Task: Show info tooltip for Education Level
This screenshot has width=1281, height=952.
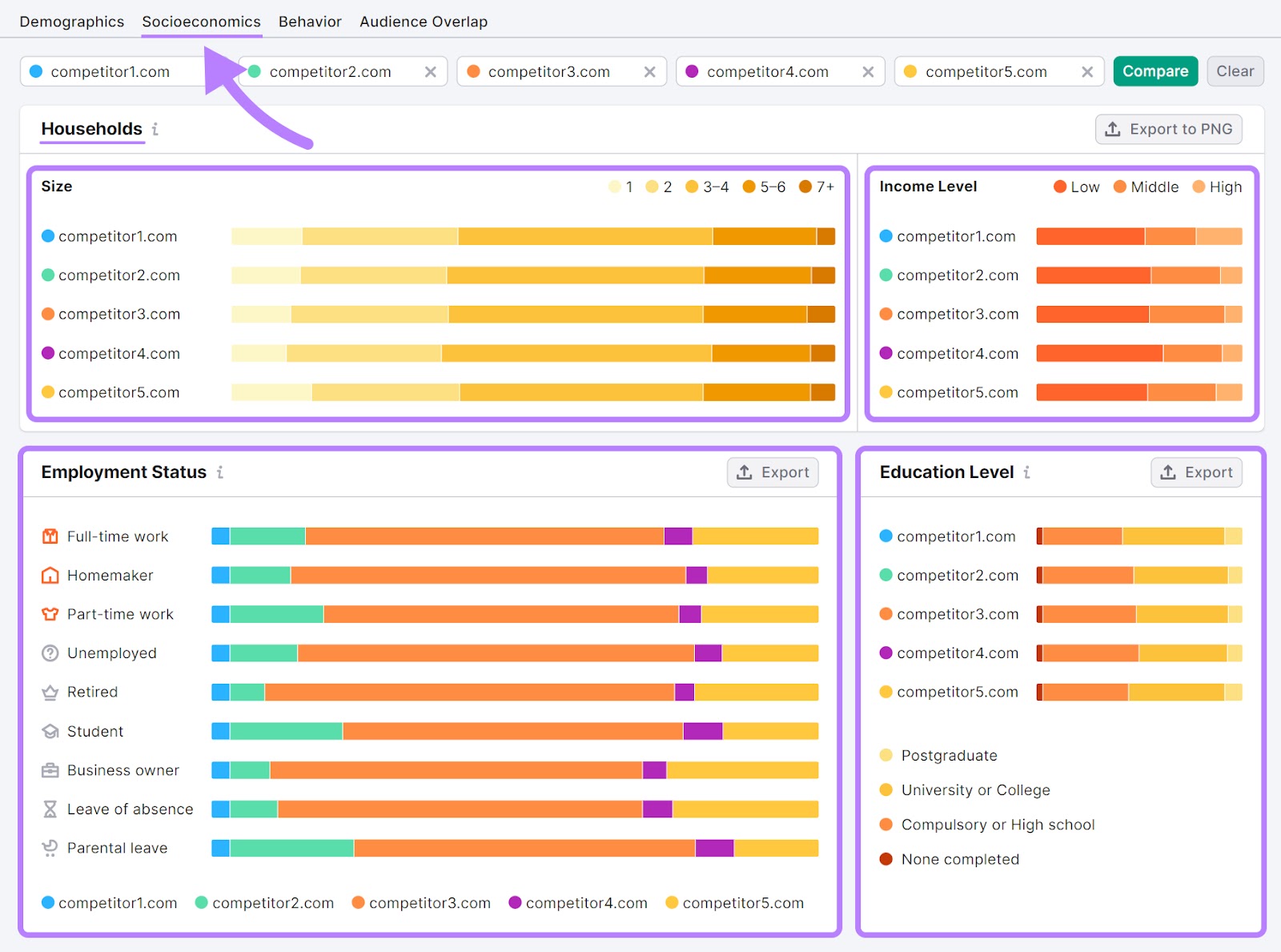Action: (1026, 472)
